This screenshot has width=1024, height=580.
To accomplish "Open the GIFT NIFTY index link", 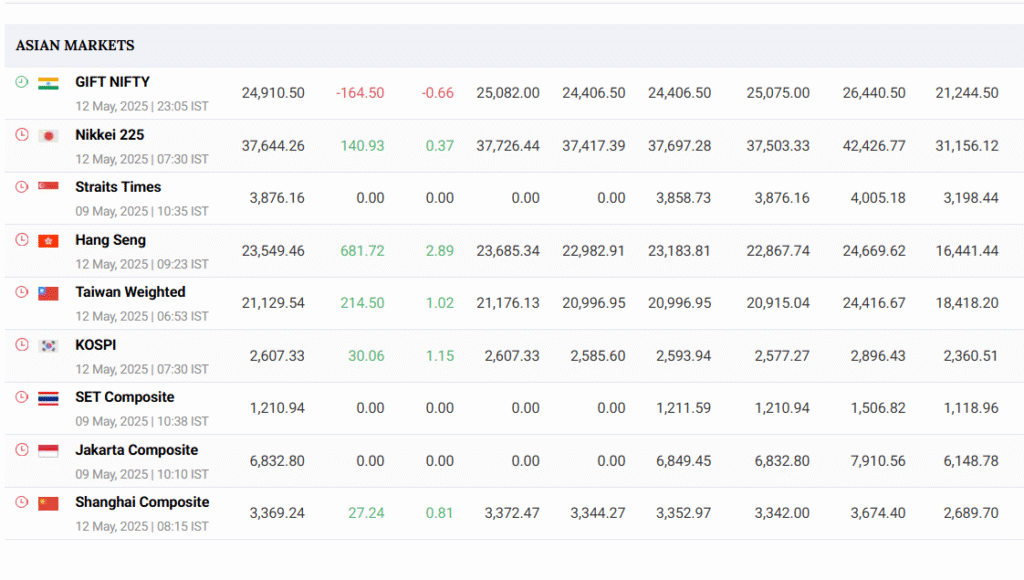I will [112, 82].
